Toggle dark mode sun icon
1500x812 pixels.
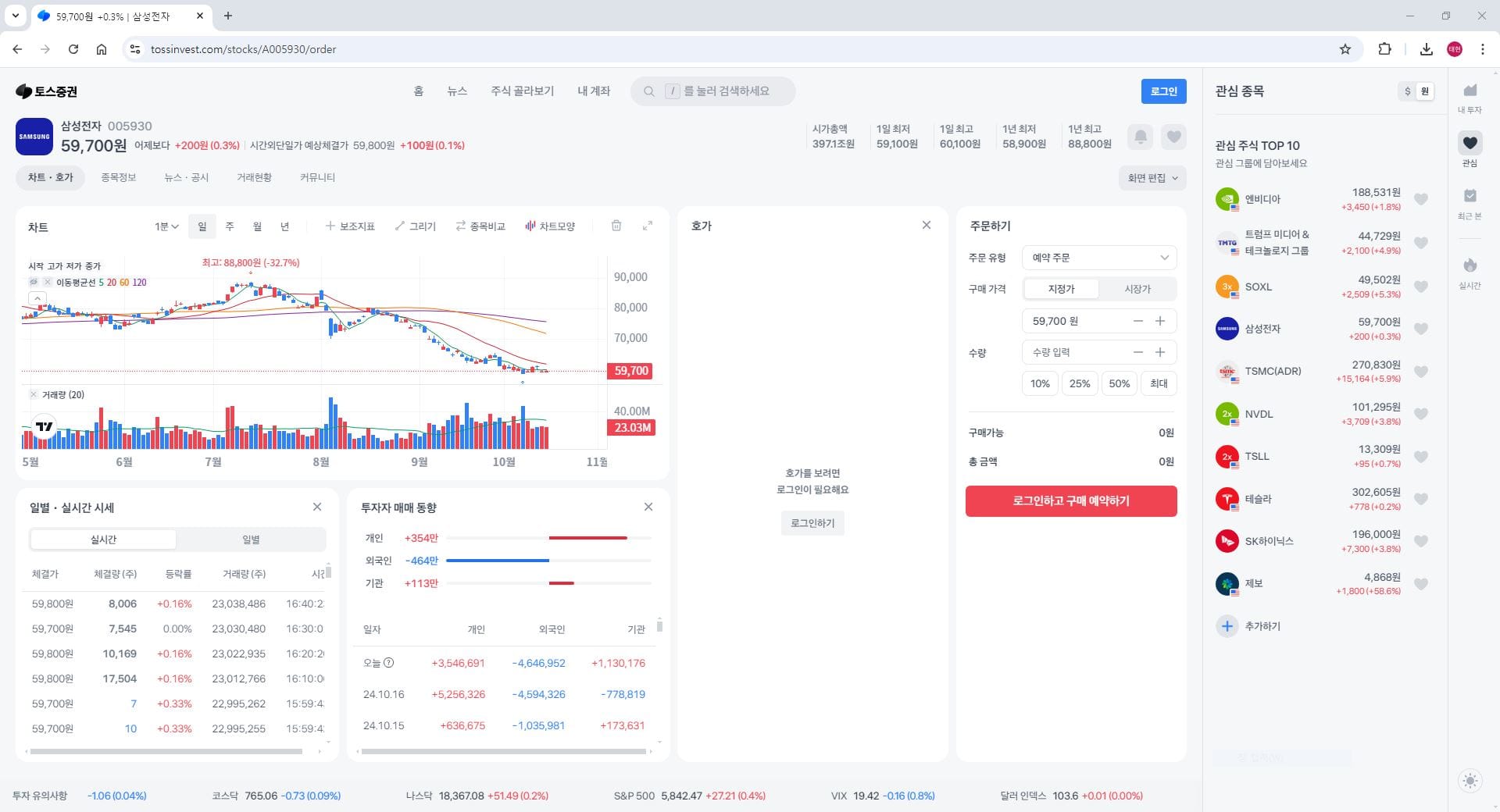(x=1470, y=781)
